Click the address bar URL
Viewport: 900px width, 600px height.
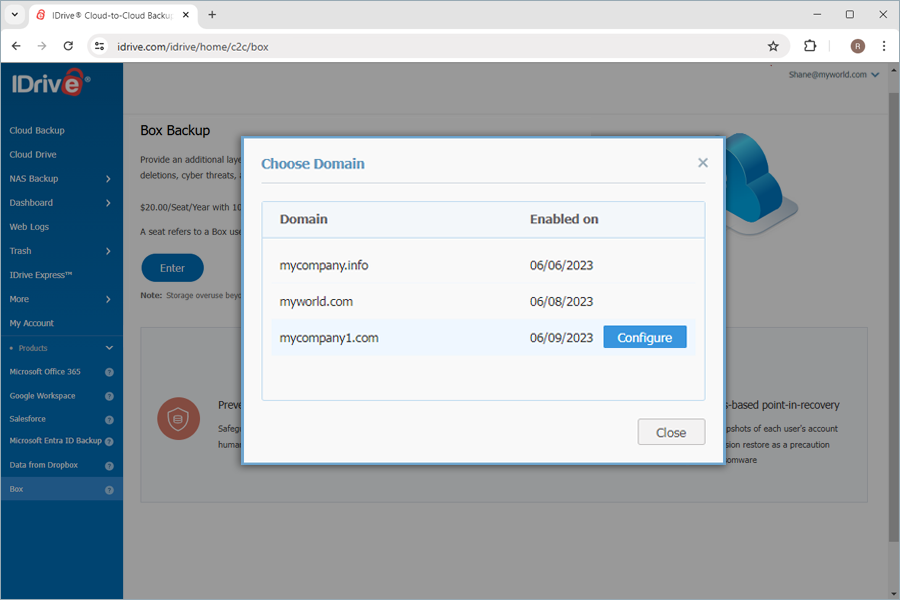coord(192,47)
